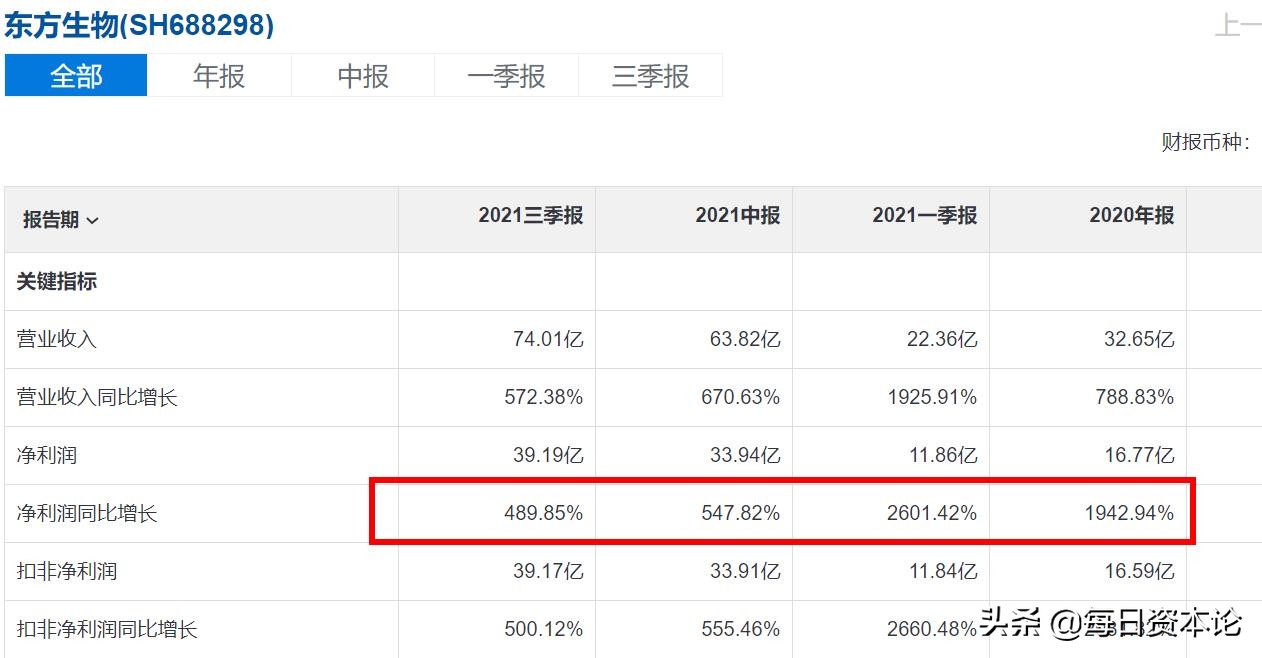
Task: Select the 扣非净利润 row label
Action: click(x=67, y=572)
